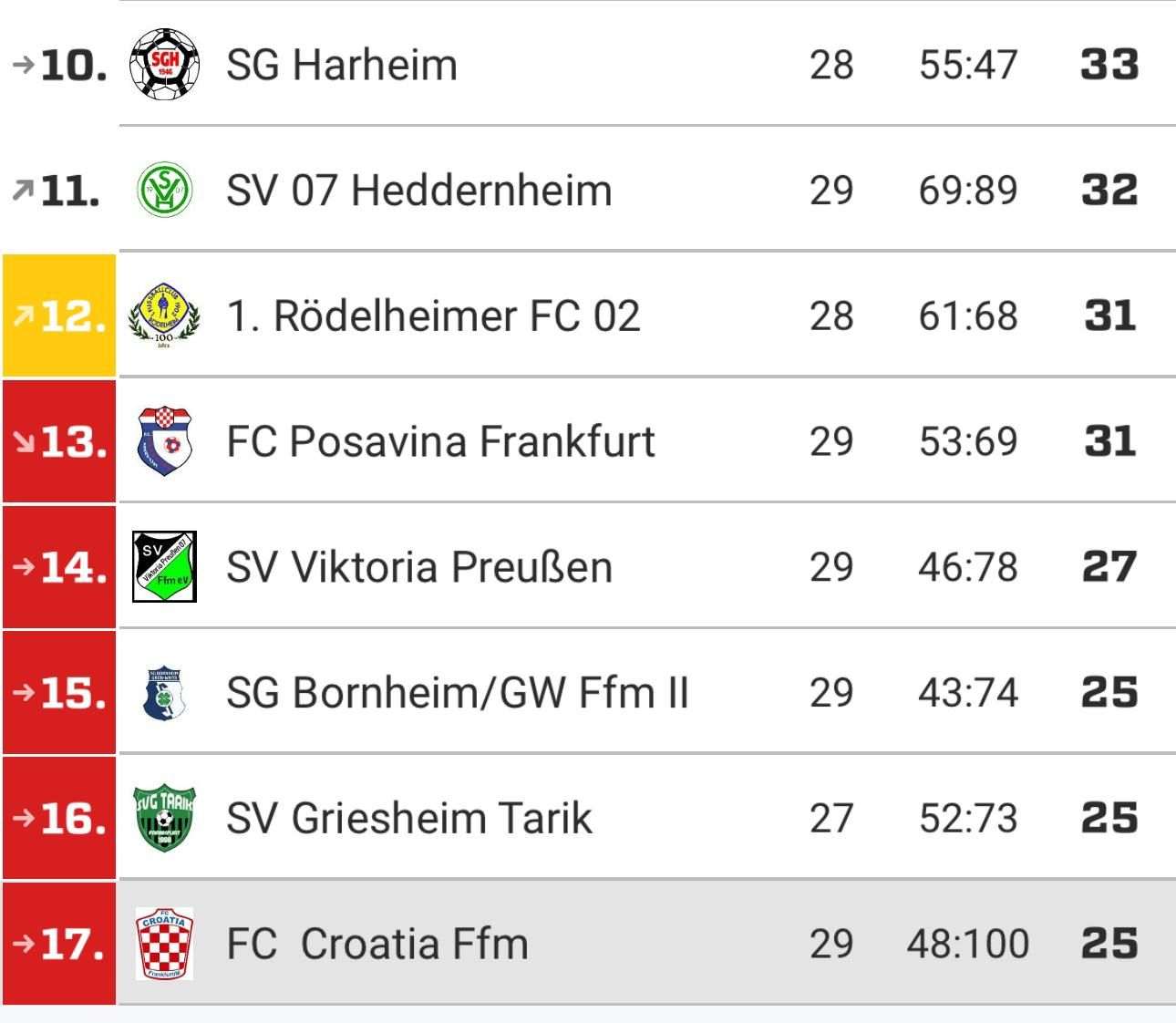
Task: Open FC Posavina Frankfurt team link
Action: [440, 442]
